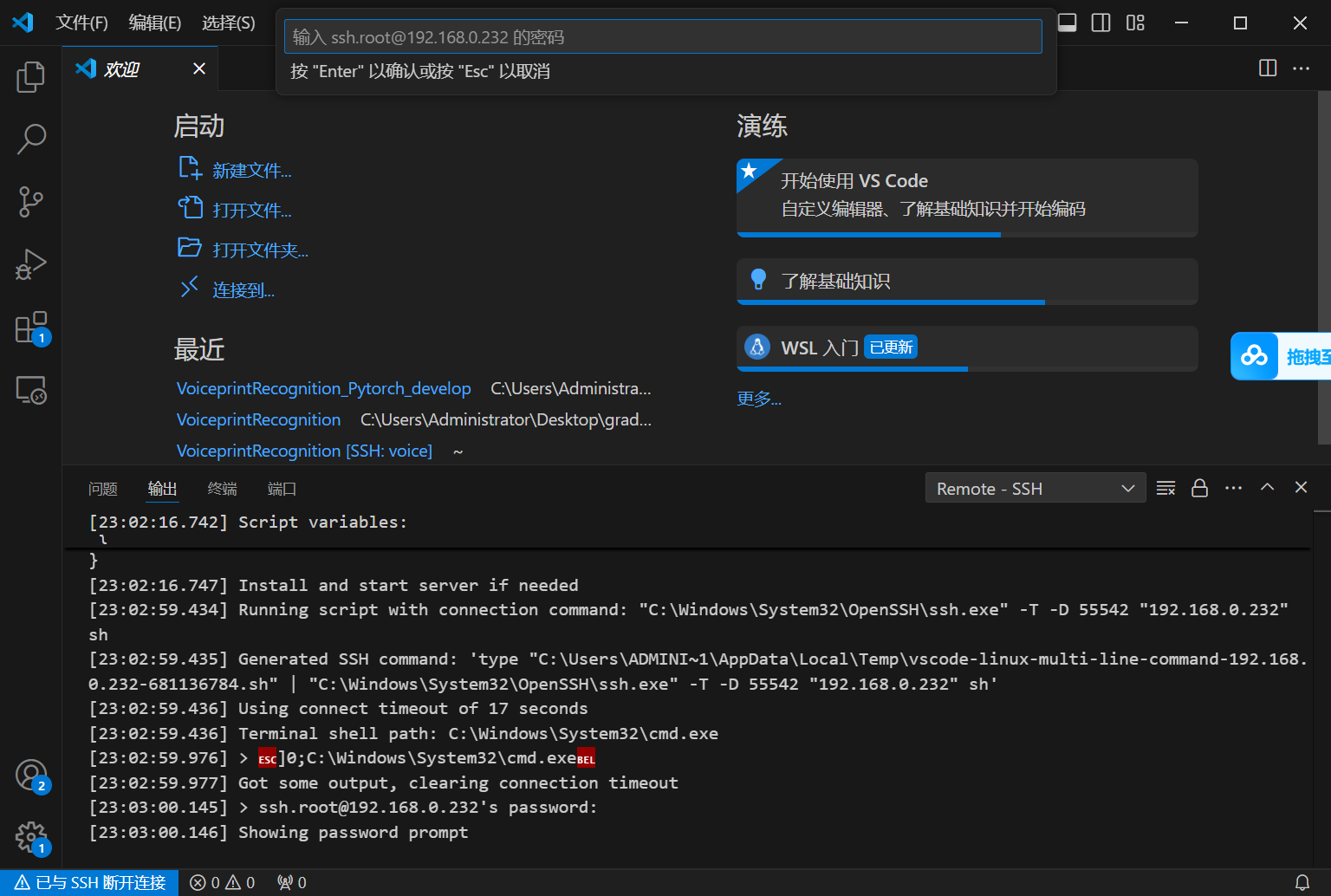Open the Run and Debug view
The image size is (1331, 896).
click(31, 264)
